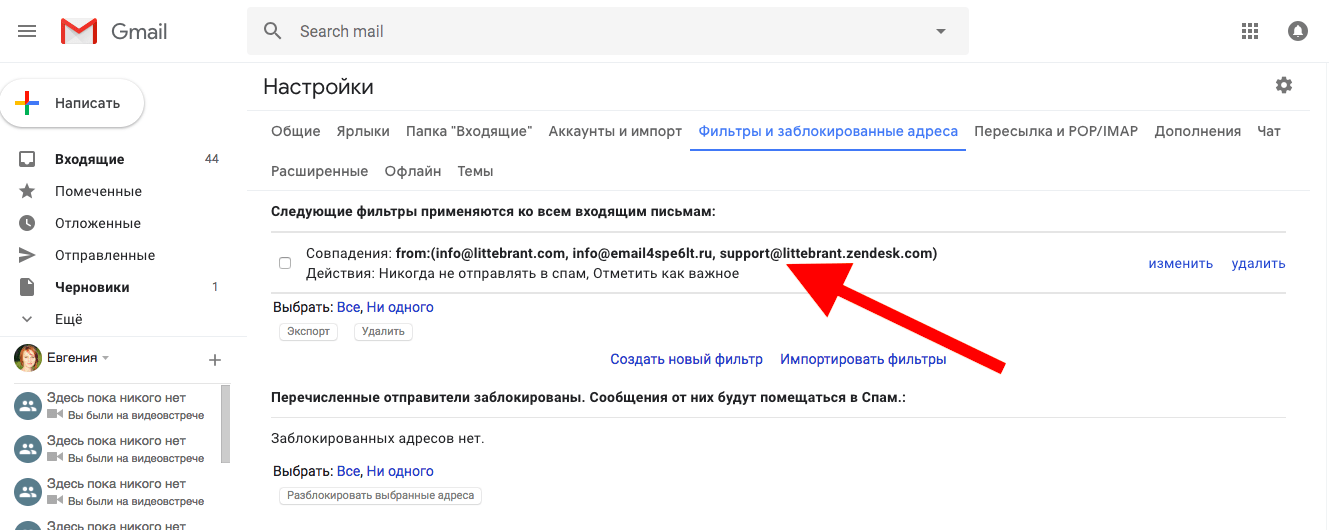Open the Евгения account status dropdown
The height and width of the screenshot is (530, 1329).
[x=105, y=358]
